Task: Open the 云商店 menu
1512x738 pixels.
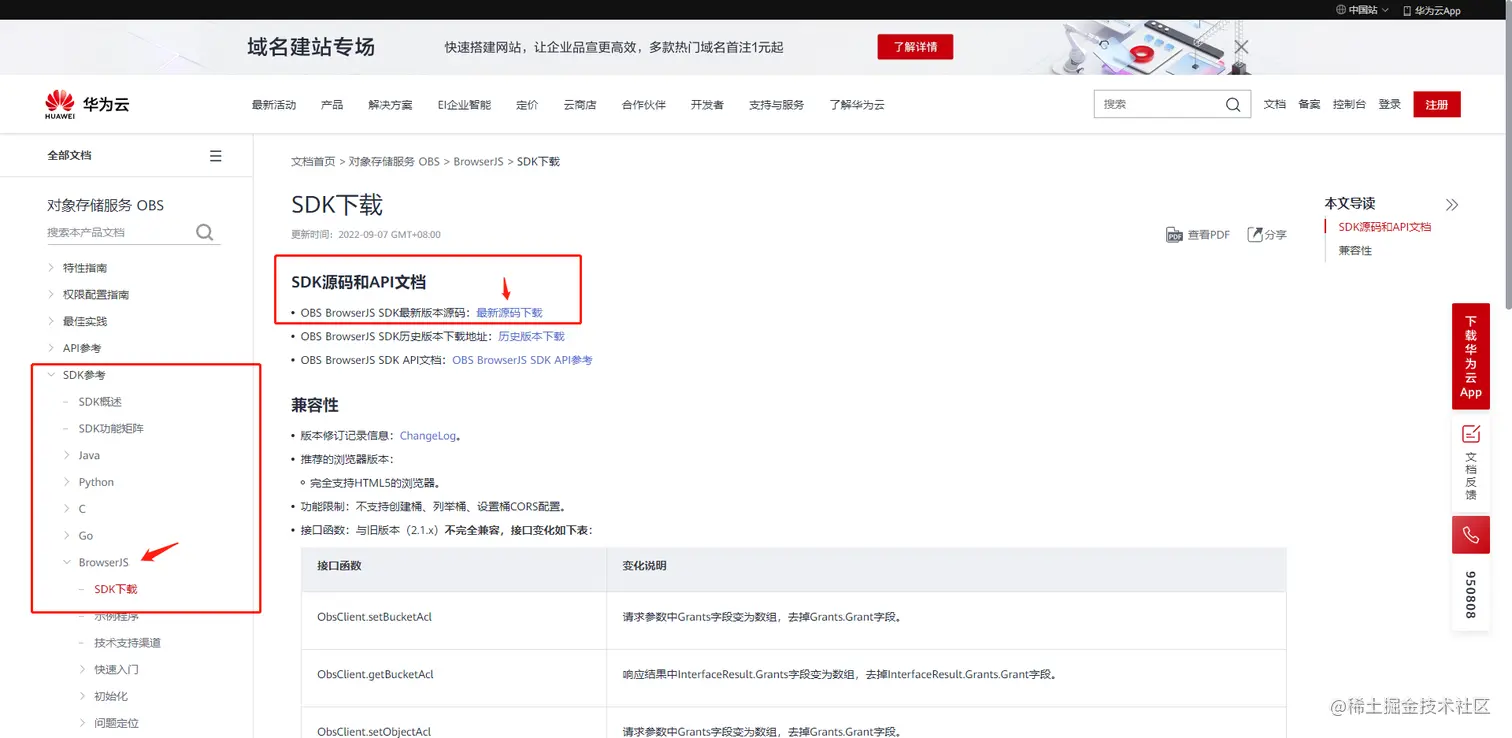Action: click(580, 104)
